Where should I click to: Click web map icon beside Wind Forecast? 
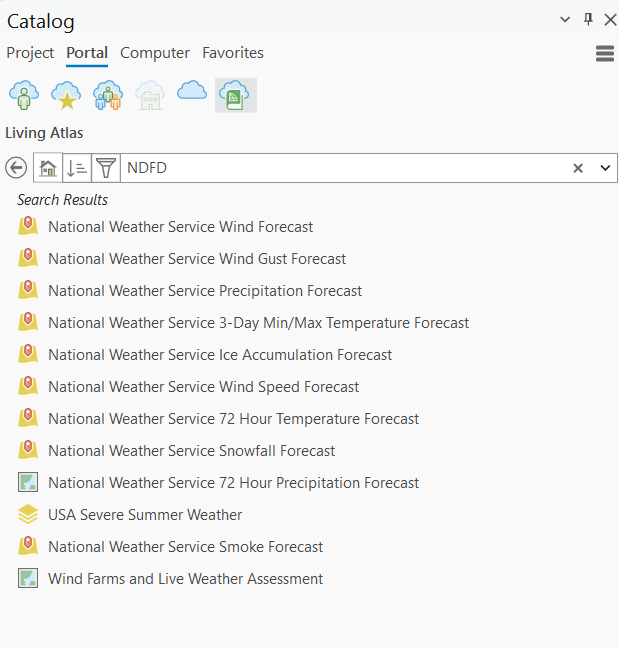click(28, 226)
